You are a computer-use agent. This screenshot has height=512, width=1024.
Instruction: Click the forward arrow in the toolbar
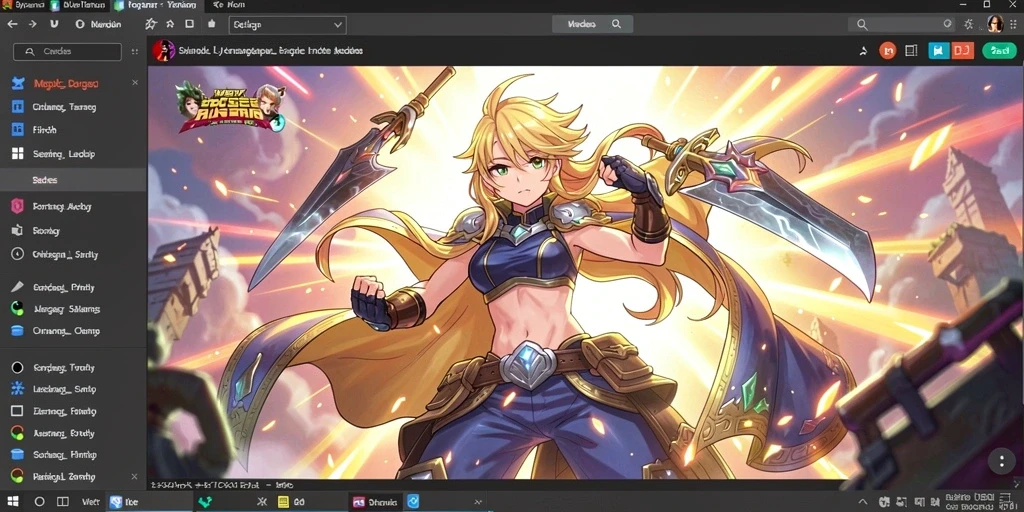click(x=33, y=24)
